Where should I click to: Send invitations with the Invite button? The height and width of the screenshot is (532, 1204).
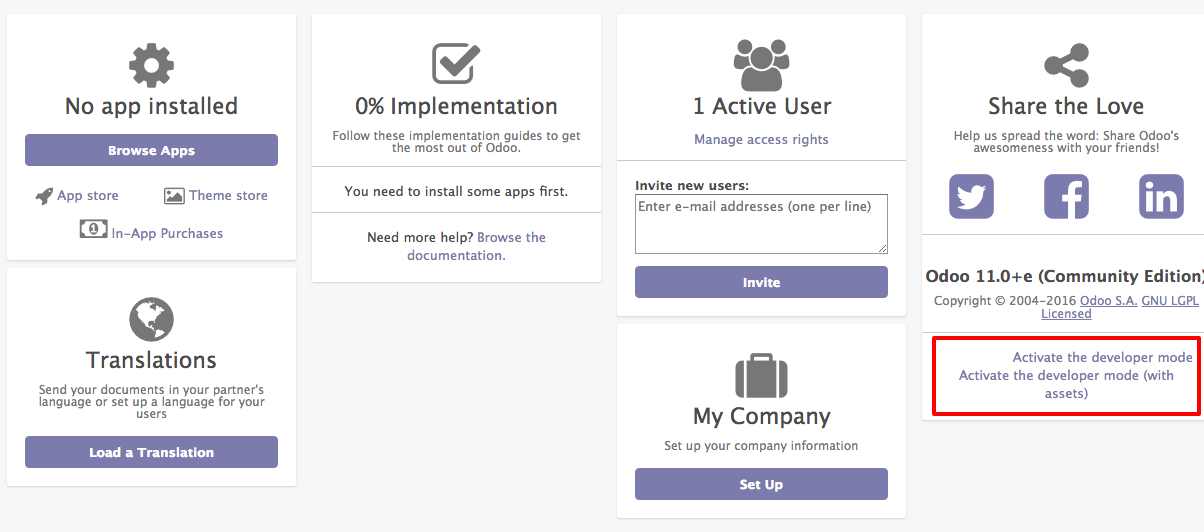761,282
